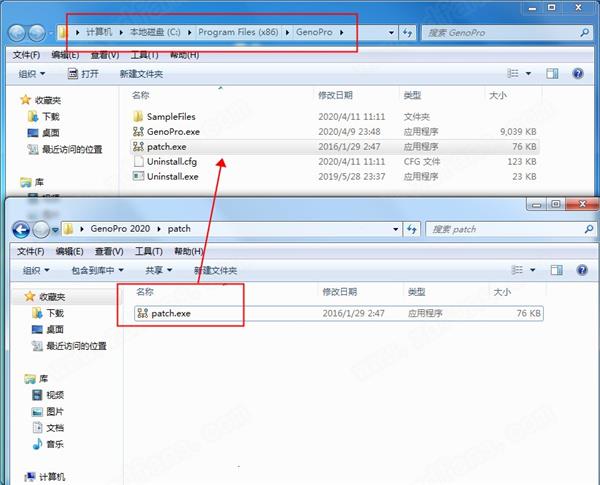Expand 包含到库中 dropdown in patch window

point(97,271)
